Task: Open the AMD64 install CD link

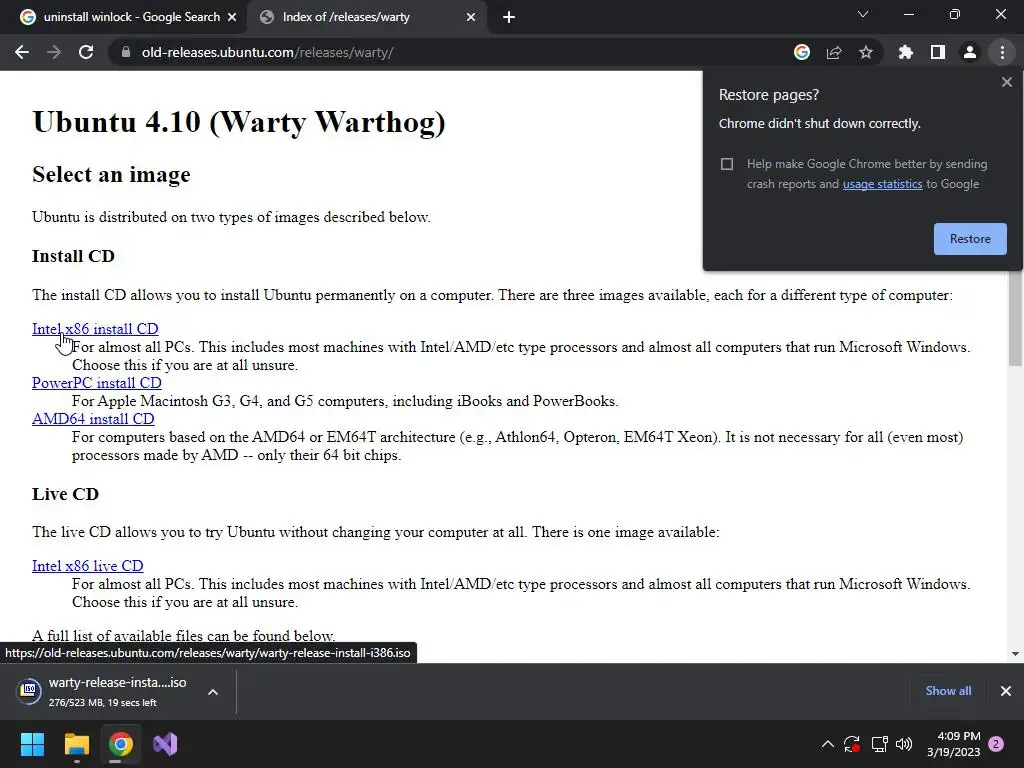Action: coord(93,419)
